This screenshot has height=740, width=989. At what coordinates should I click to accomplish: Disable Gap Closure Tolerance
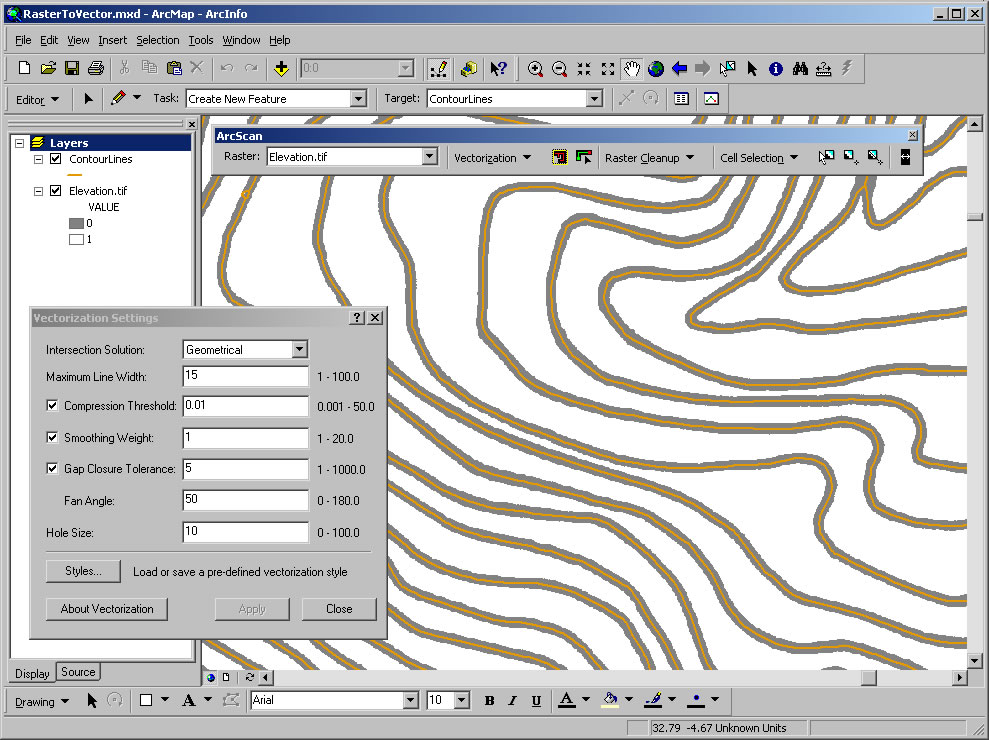click(53, 469)
